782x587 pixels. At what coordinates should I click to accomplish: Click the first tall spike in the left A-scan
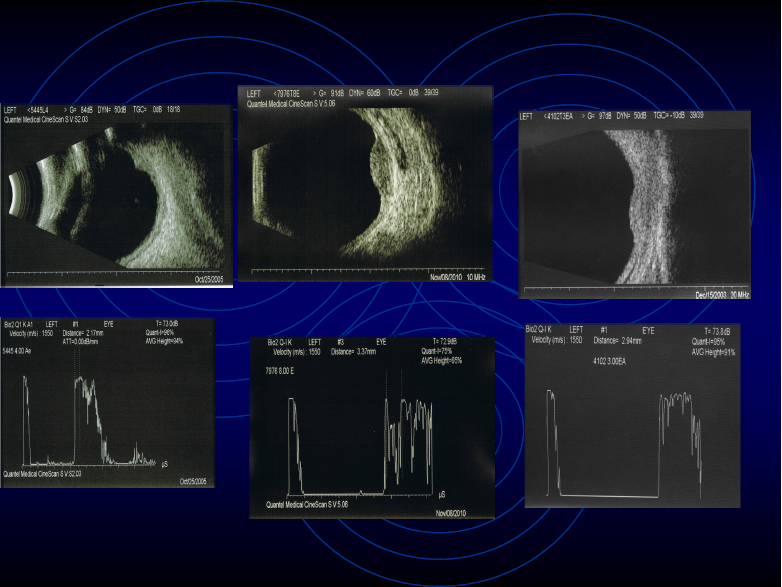(26, 420)
